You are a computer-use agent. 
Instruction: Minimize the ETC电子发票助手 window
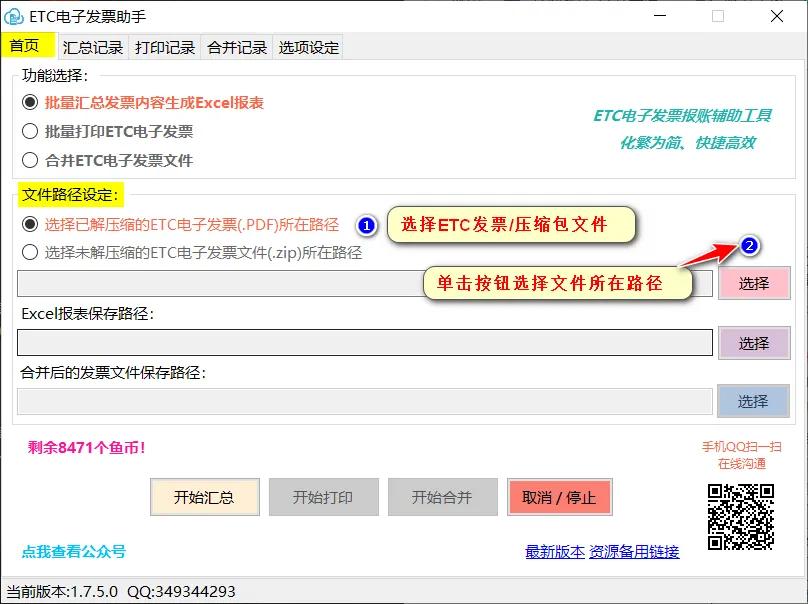pos(660,16)
